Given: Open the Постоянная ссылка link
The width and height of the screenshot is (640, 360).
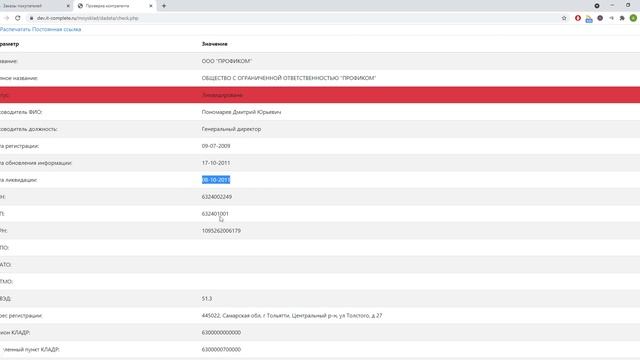Looking at the screenshot, I should (57, 29).
